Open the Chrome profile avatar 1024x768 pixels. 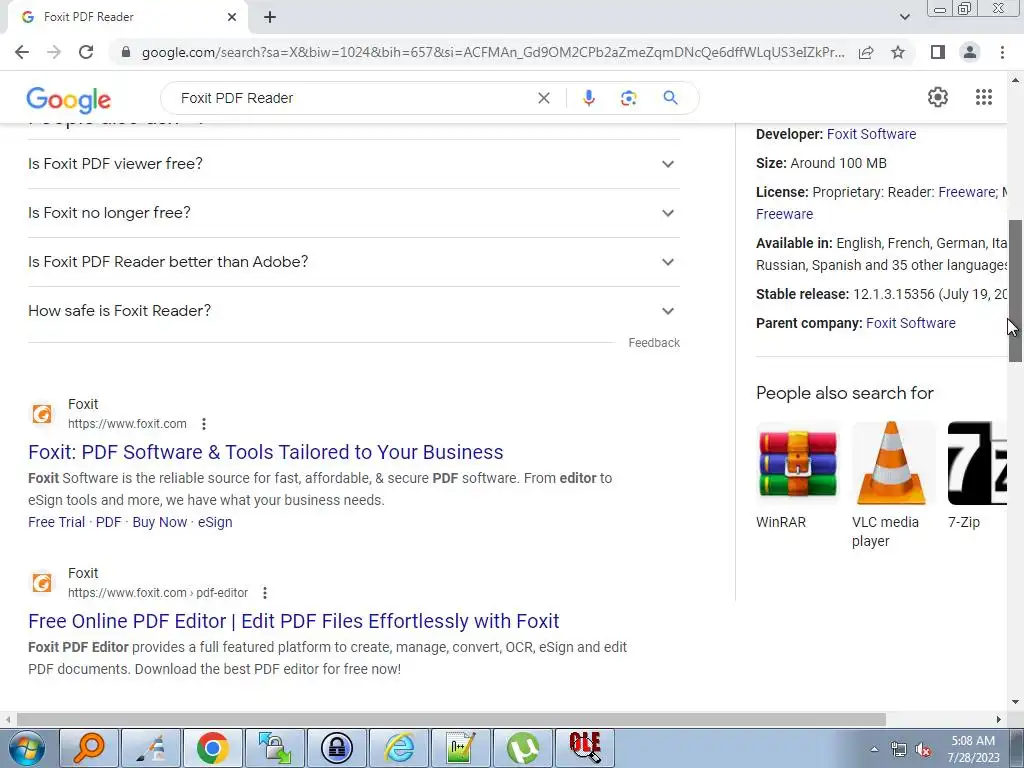click(x=970, y=52)
